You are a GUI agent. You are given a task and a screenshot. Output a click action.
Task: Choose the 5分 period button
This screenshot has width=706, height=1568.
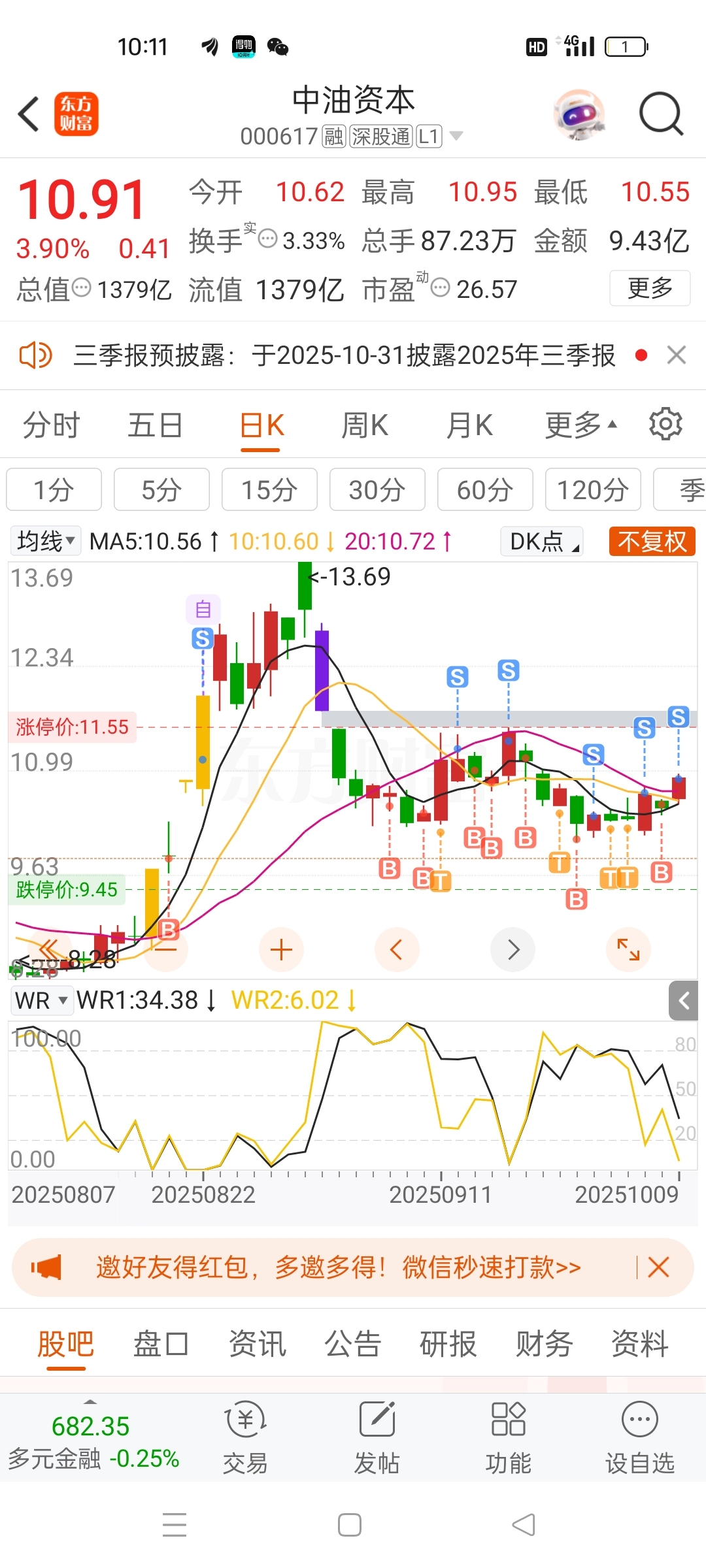click(161, 489)
